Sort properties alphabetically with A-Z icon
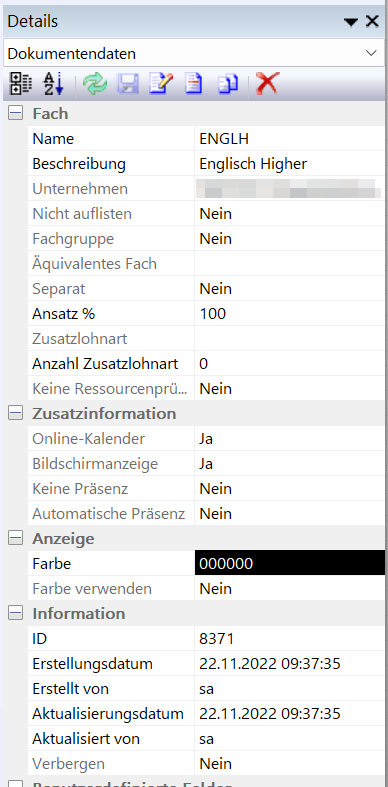This screenshot has width=388, height=787. pos(53,83)
